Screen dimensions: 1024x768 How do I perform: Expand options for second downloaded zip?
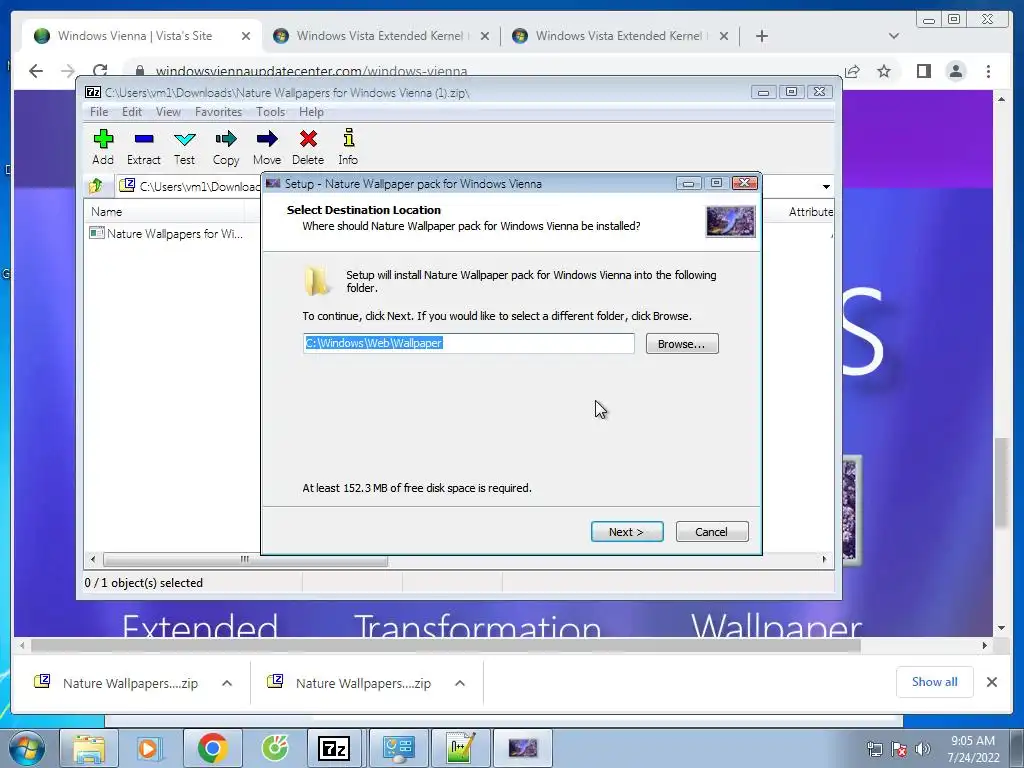[460, 683]
